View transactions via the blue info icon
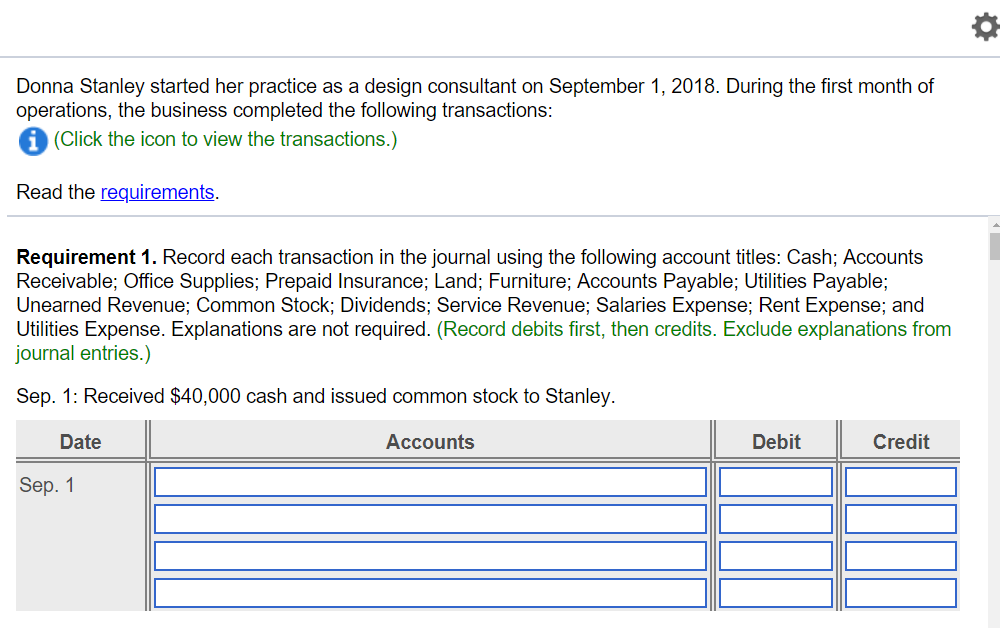This screenshot has width=1000, height=628. coord(33,141)
